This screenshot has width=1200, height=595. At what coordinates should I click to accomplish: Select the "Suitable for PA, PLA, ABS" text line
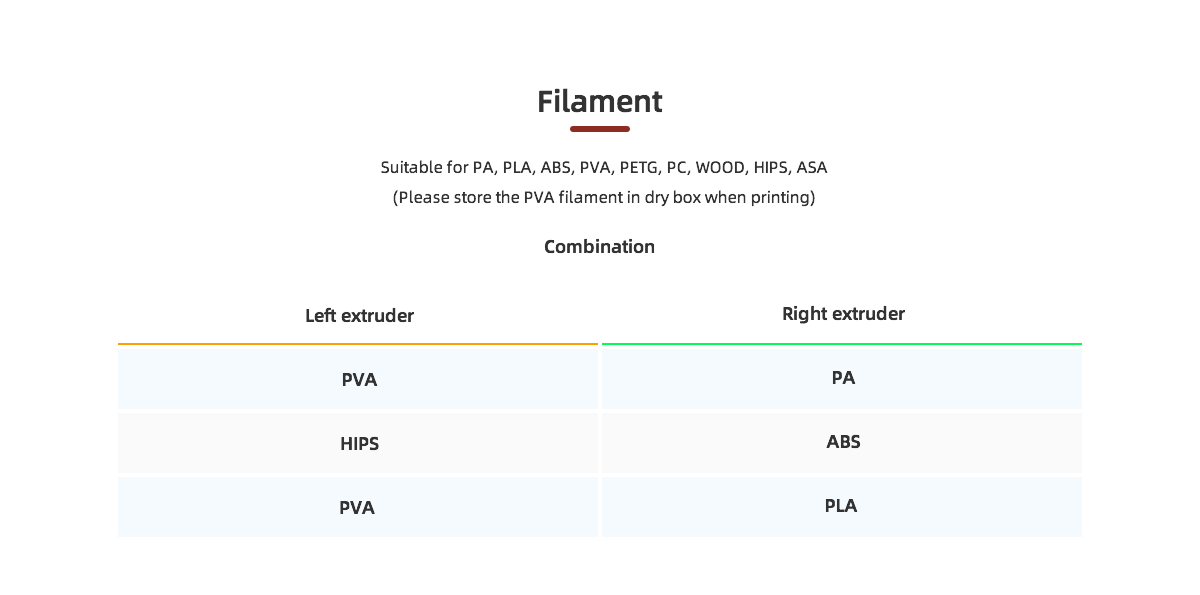[603, 167]
